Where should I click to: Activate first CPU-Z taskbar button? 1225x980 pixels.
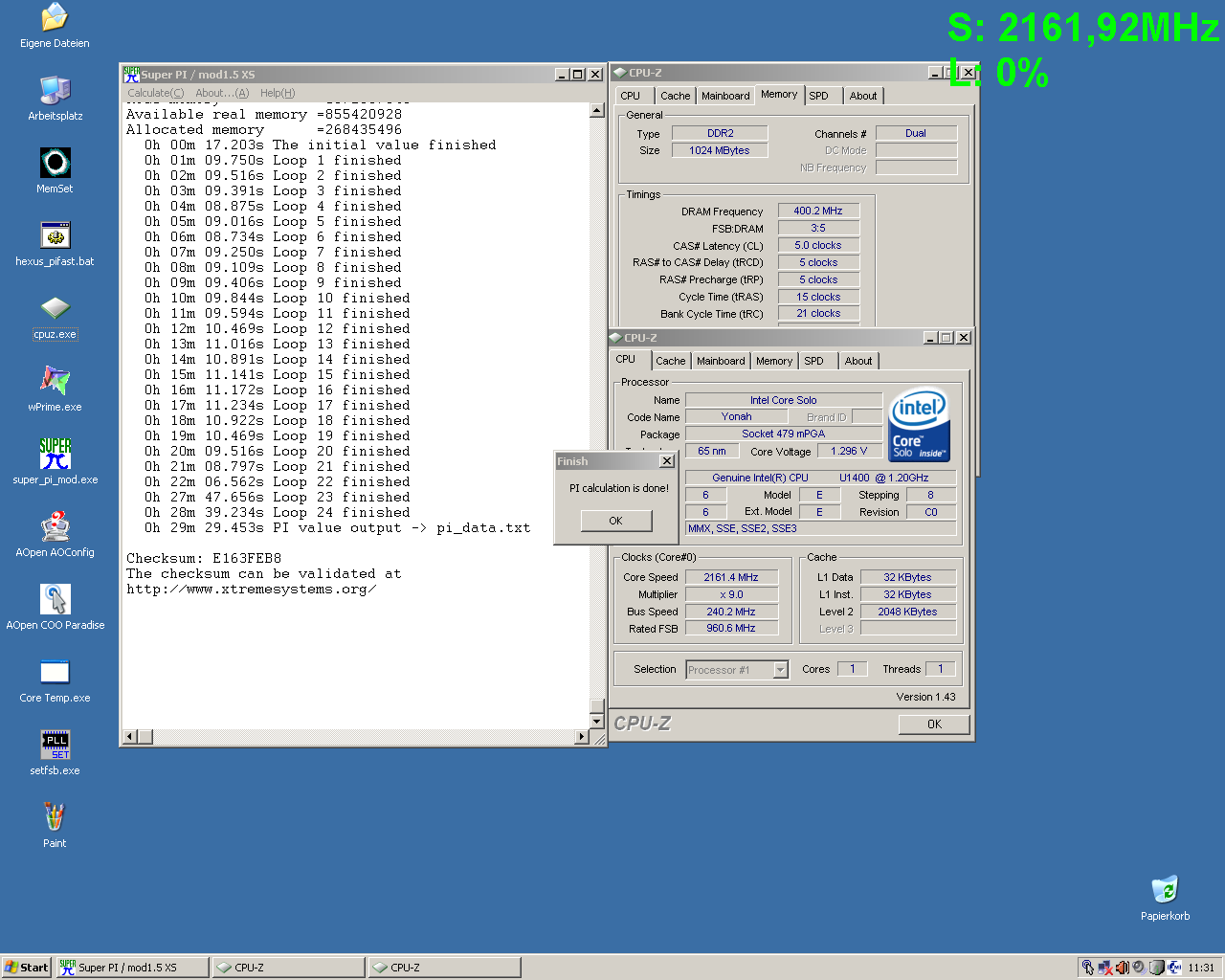coord(288,968)
